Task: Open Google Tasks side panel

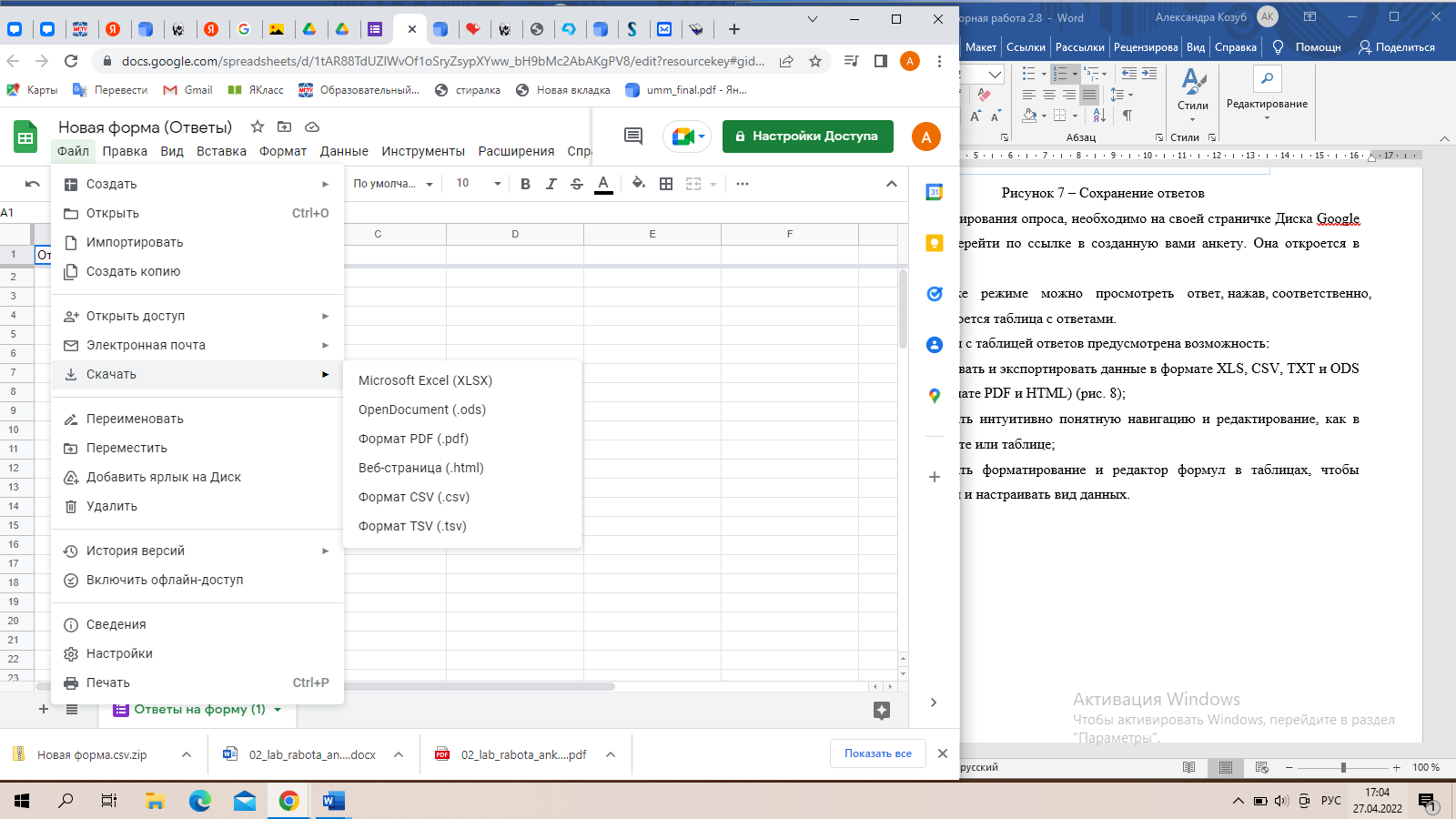Action: [934, 294]
